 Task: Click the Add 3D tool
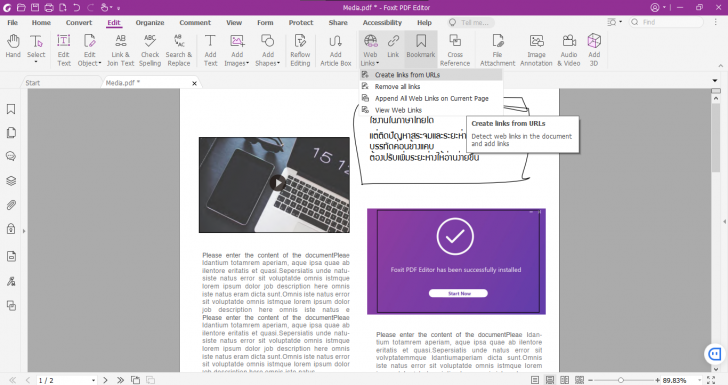coord(594,50)
